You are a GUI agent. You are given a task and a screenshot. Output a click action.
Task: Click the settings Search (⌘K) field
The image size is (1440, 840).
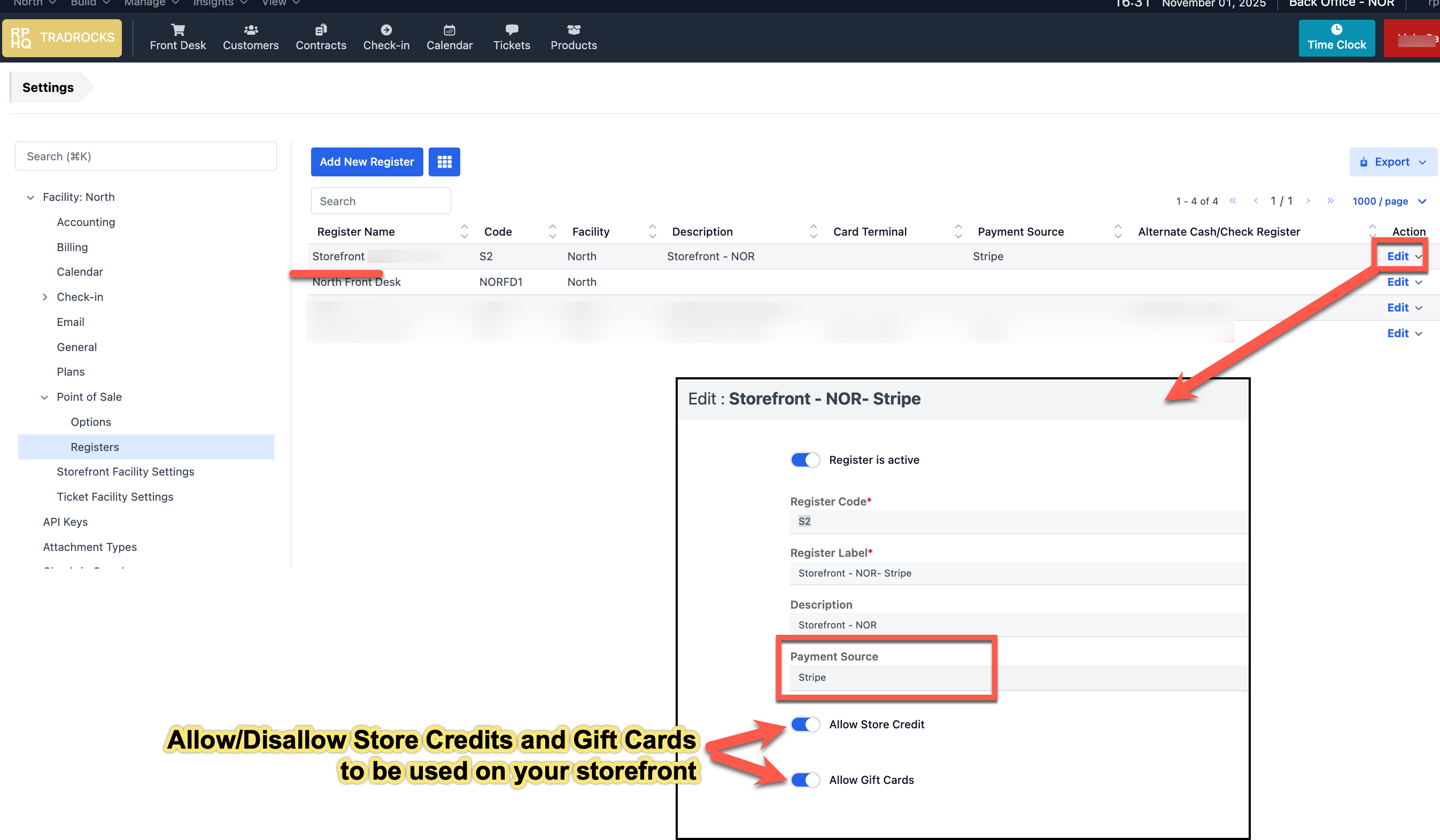[146, 156]
